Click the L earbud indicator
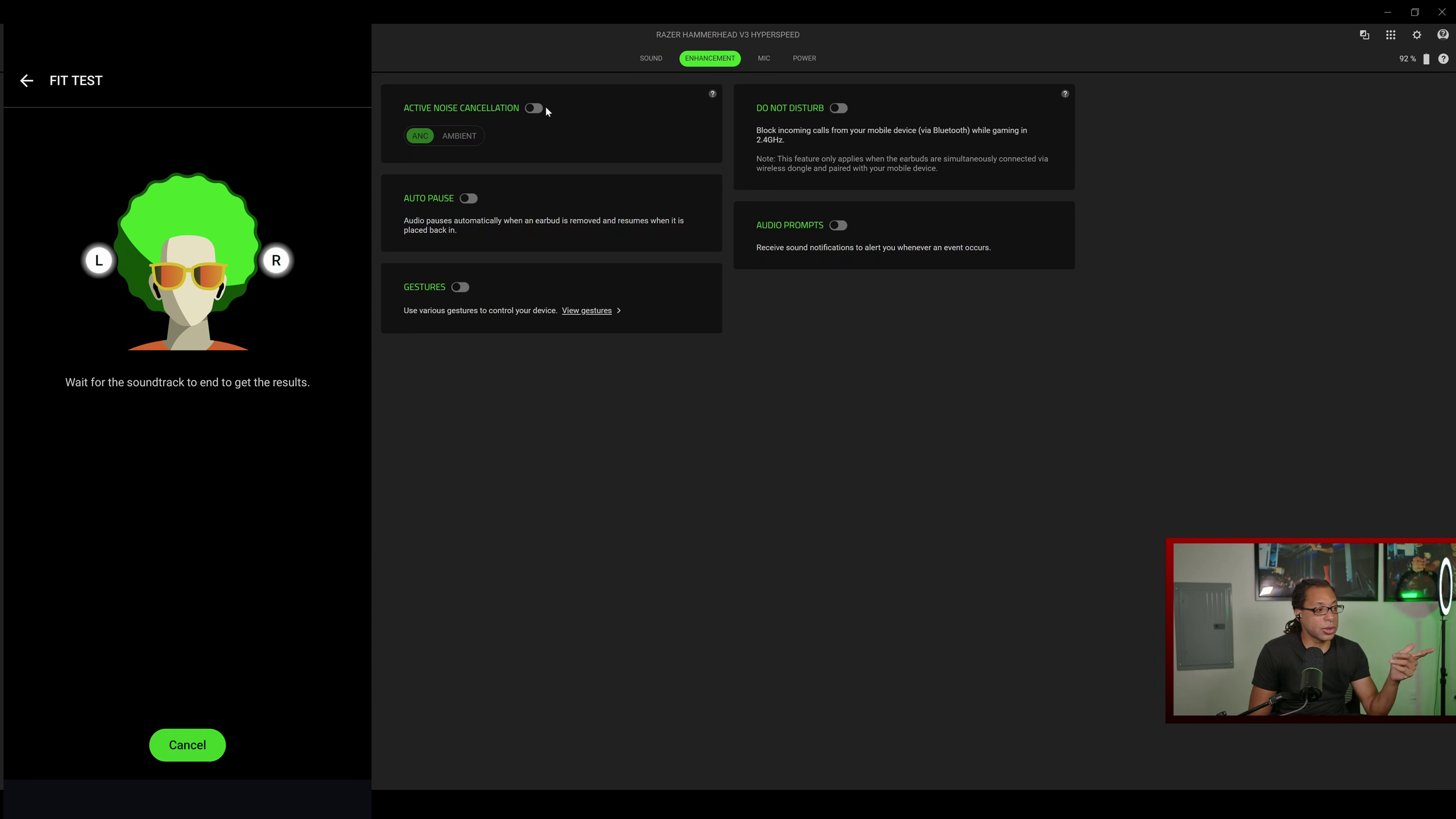 98,260
